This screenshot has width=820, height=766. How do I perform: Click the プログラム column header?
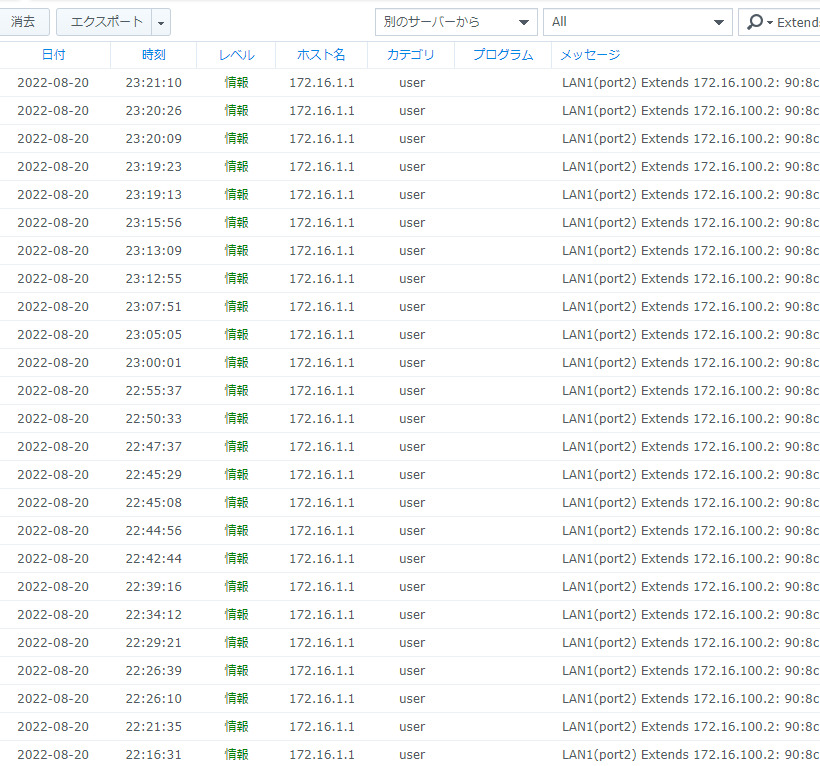(503, 55)
